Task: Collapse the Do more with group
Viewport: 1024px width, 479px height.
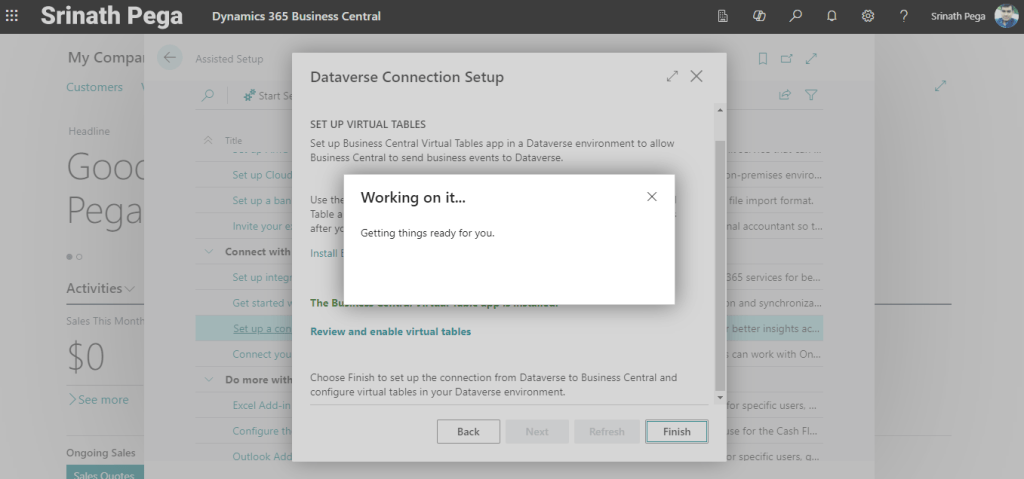Action: point(209,380)
